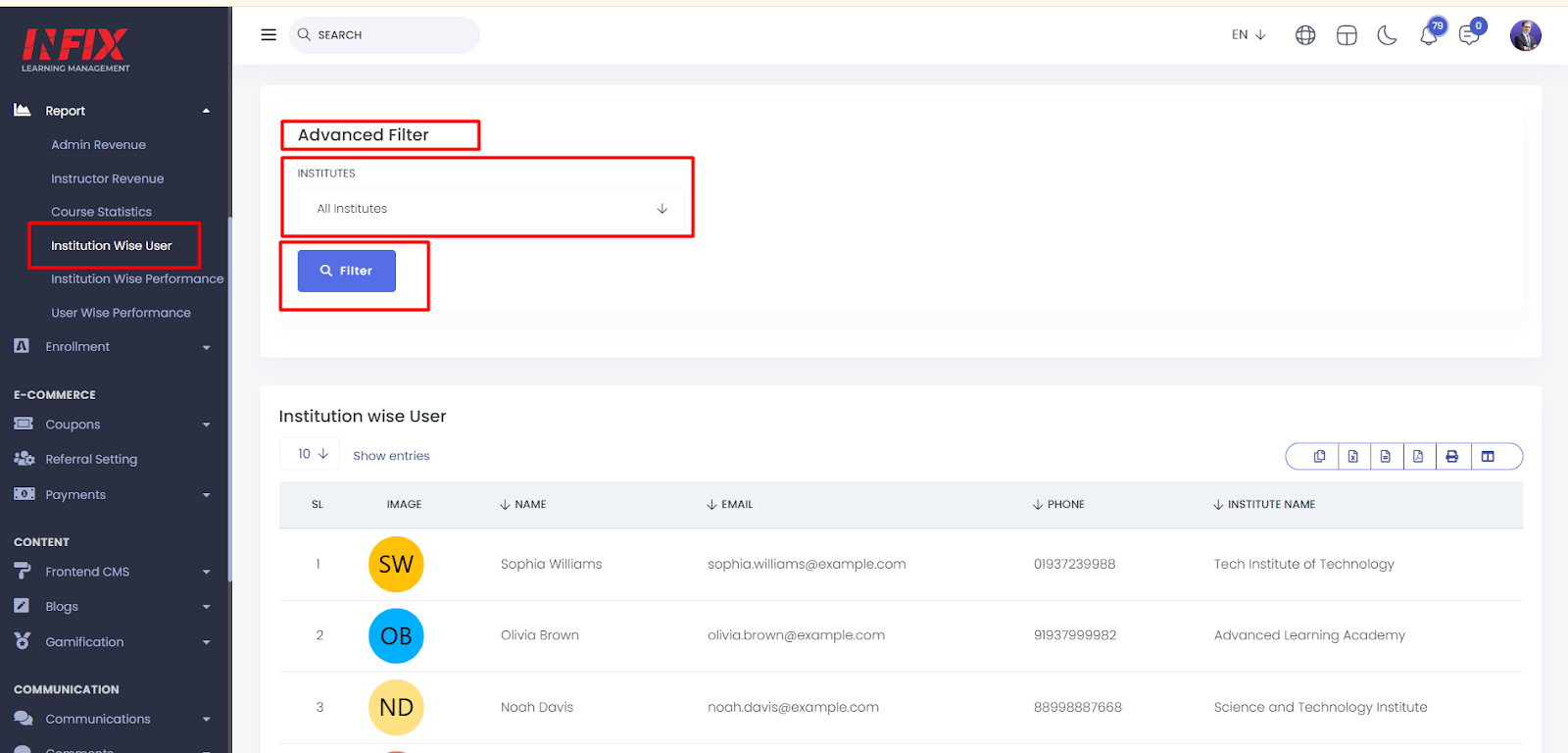The image size is (1568, 753).
Task: Click the blue Filter button
Action: (347, 271)
